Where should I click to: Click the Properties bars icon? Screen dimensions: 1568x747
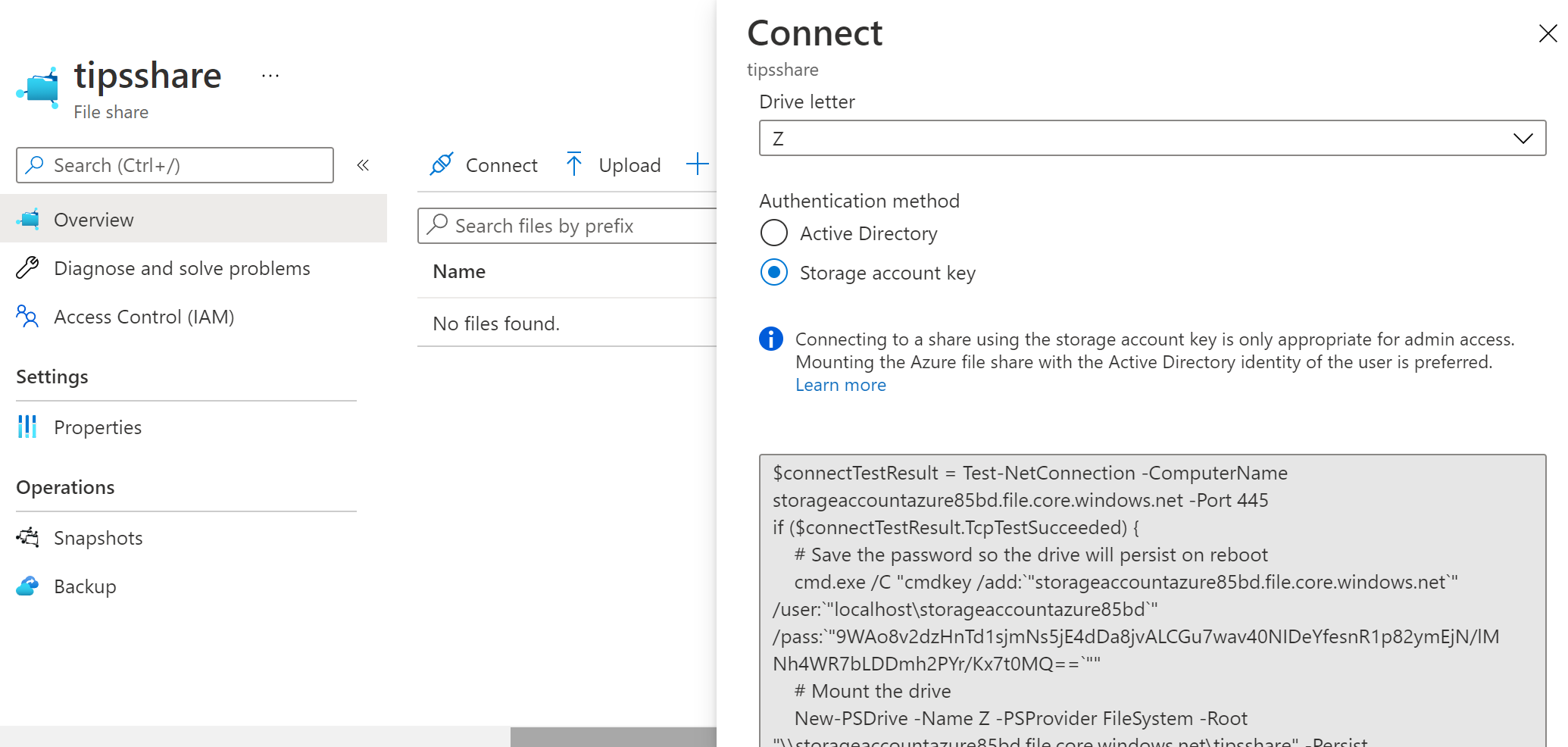point(28,427)
